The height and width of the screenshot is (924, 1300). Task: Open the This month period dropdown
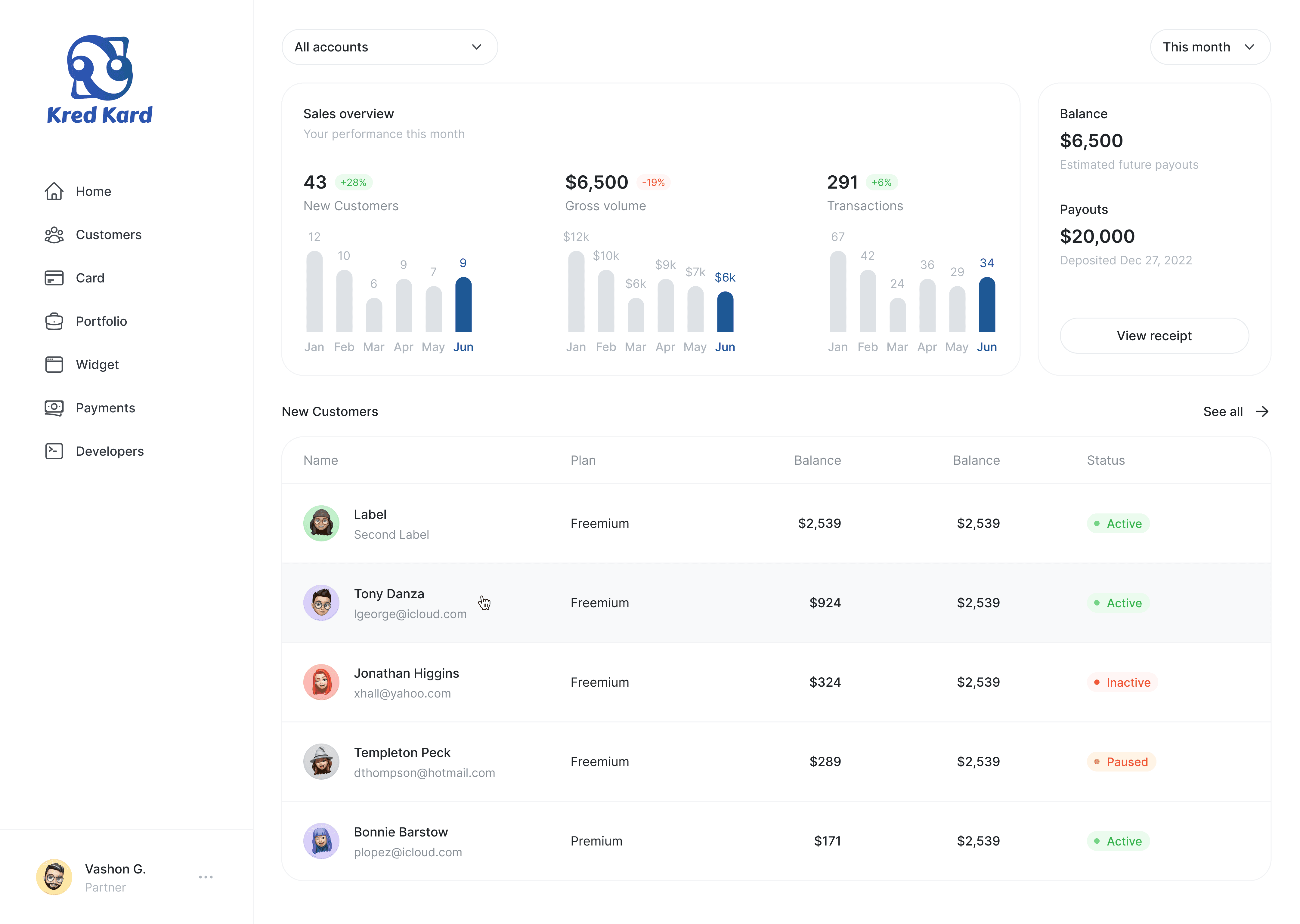coord(1209,47)
